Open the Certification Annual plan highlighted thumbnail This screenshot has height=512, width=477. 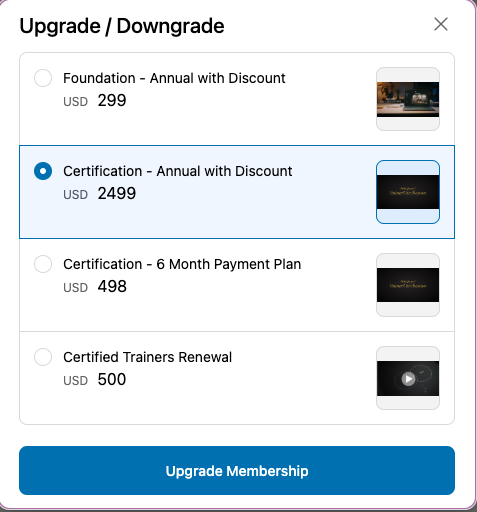[x=408, y=192]
